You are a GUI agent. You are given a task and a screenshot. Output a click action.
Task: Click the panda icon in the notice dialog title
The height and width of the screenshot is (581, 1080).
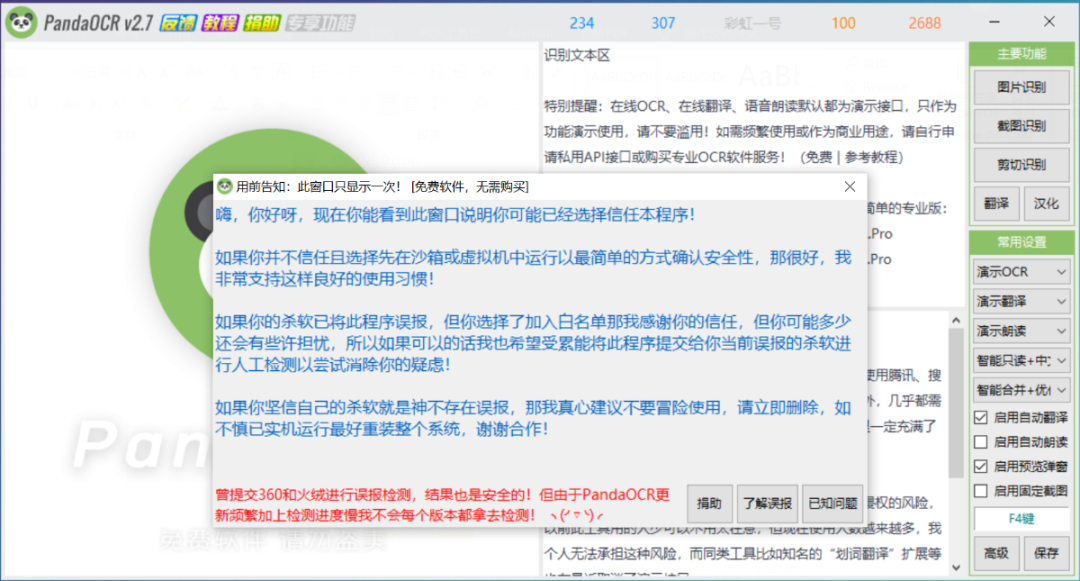[225, 187]
